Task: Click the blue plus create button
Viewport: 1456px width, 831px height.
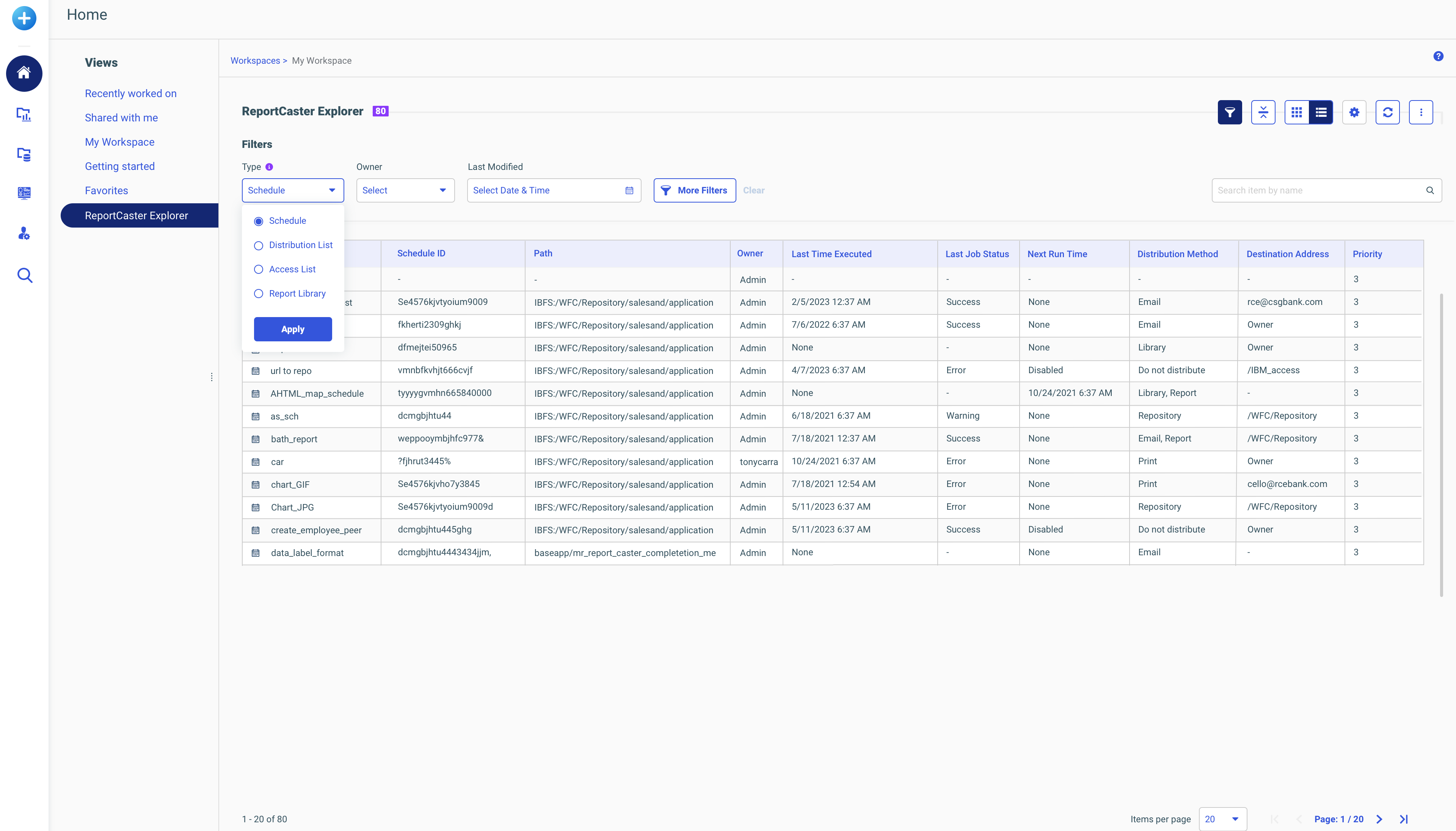Action: click(24, 18)
